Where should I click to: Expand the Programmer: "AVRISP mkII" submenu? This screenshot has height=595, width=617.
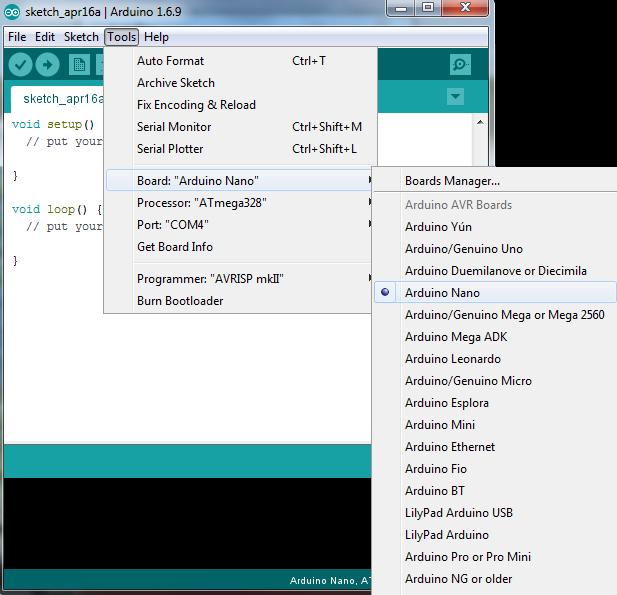pyautogui.click(x=239, y=279)
